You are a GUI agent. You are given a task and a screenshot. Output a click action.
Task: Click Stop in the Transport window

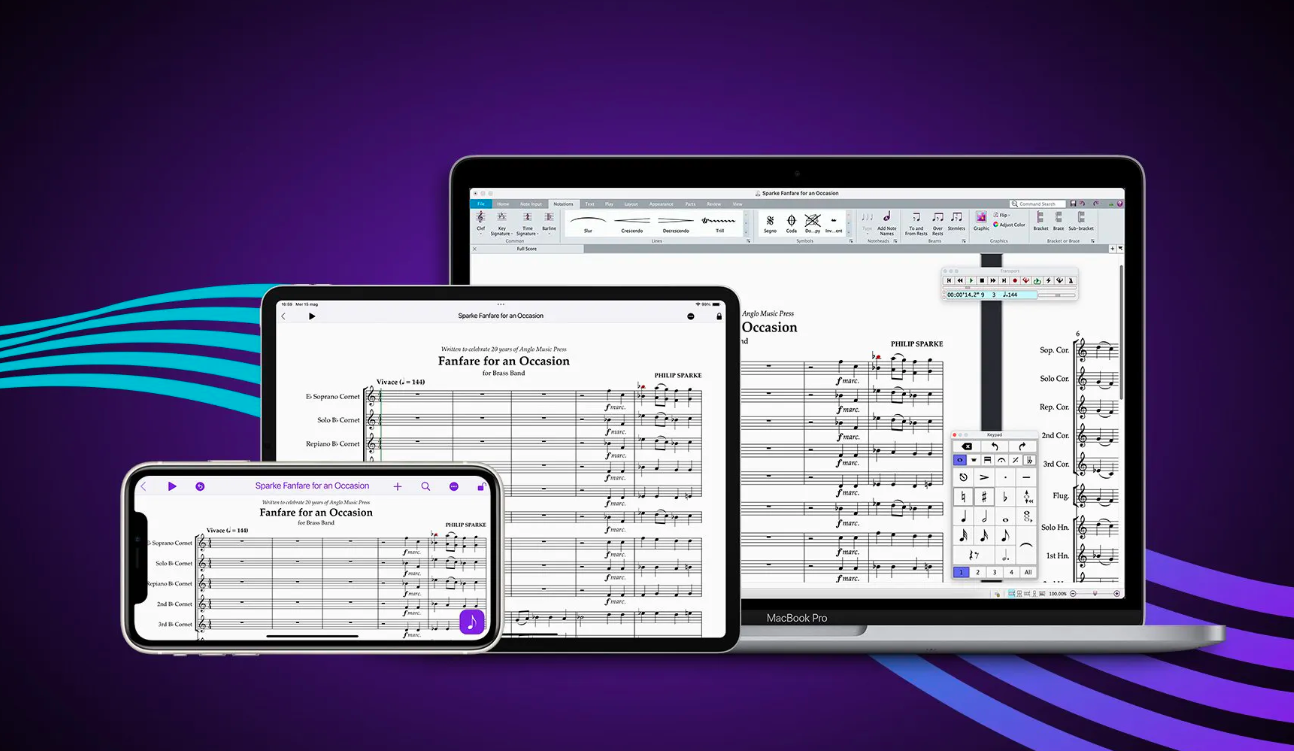coord(982,281)
